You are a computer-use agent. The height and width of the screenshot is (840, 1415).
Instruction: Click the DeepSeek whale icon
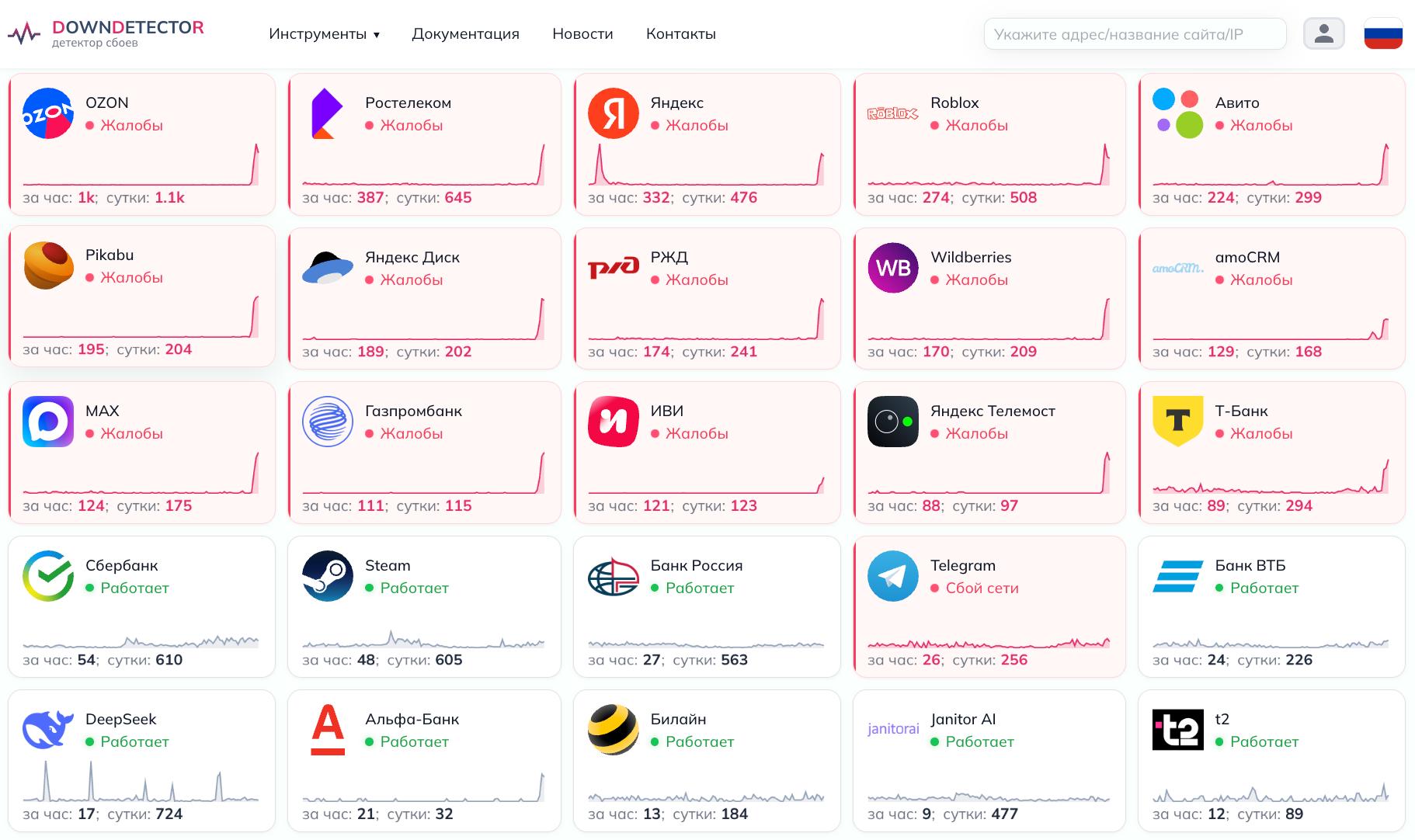[48, 730]
